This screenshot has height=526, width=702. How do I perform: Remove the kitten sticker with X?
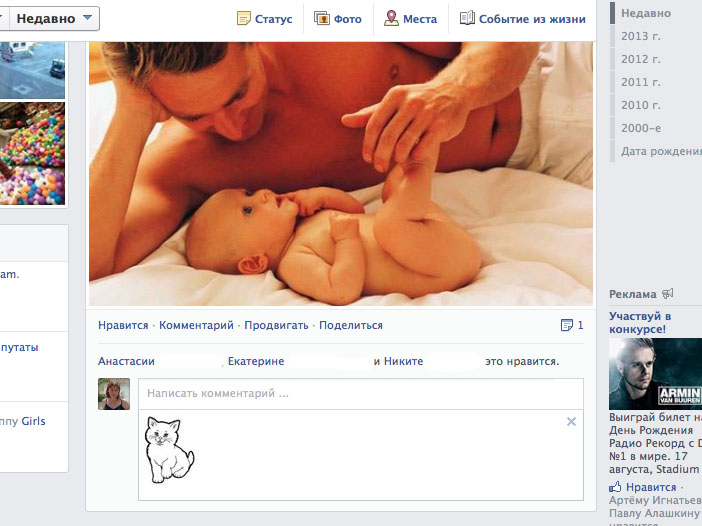tap(571, 422)
